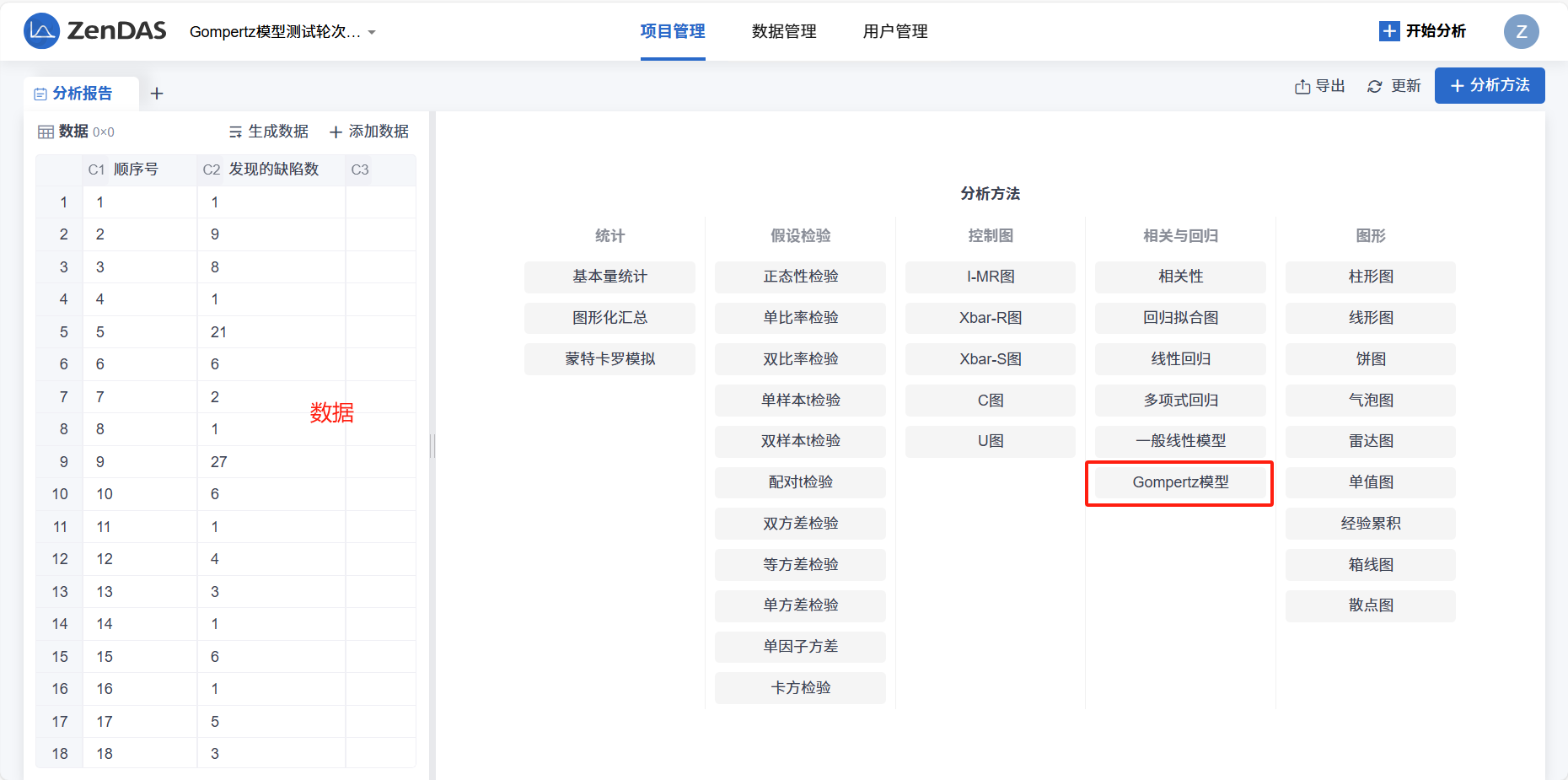Click the ZenDAS logo icon
The image size is (1568, 780).
(41, 31)
